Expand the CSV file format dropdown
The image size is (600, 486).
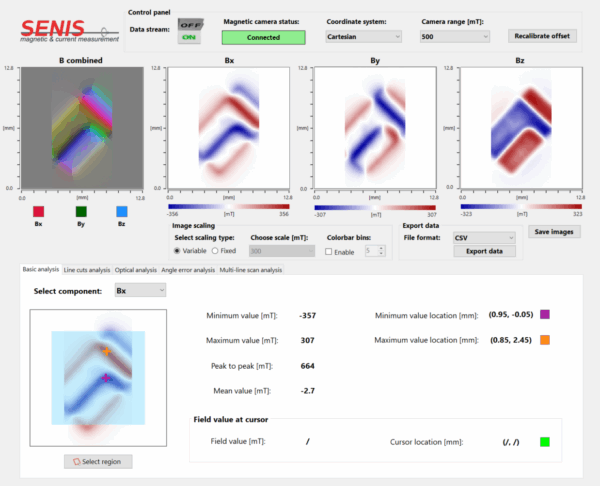pos(484,238)
